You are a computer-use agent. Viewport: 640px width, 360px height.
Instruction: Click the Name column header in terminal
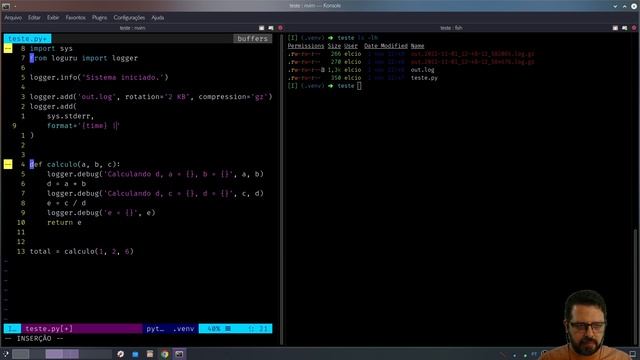(x=417, y=46)
